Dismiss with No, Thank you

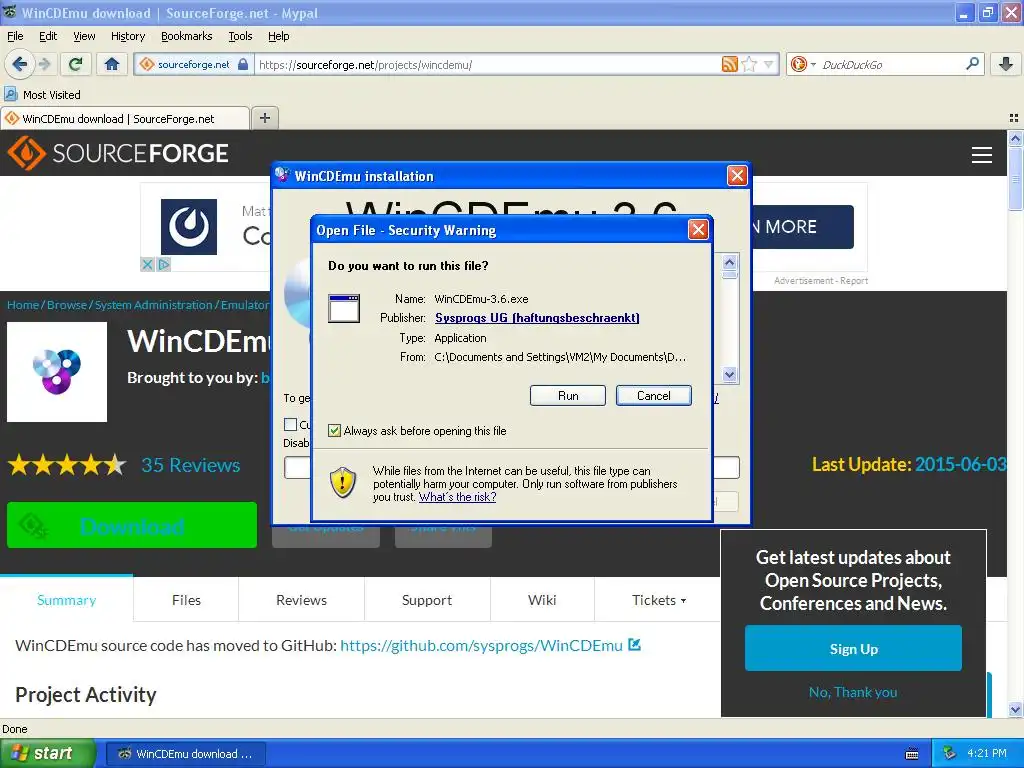[853, 692]
